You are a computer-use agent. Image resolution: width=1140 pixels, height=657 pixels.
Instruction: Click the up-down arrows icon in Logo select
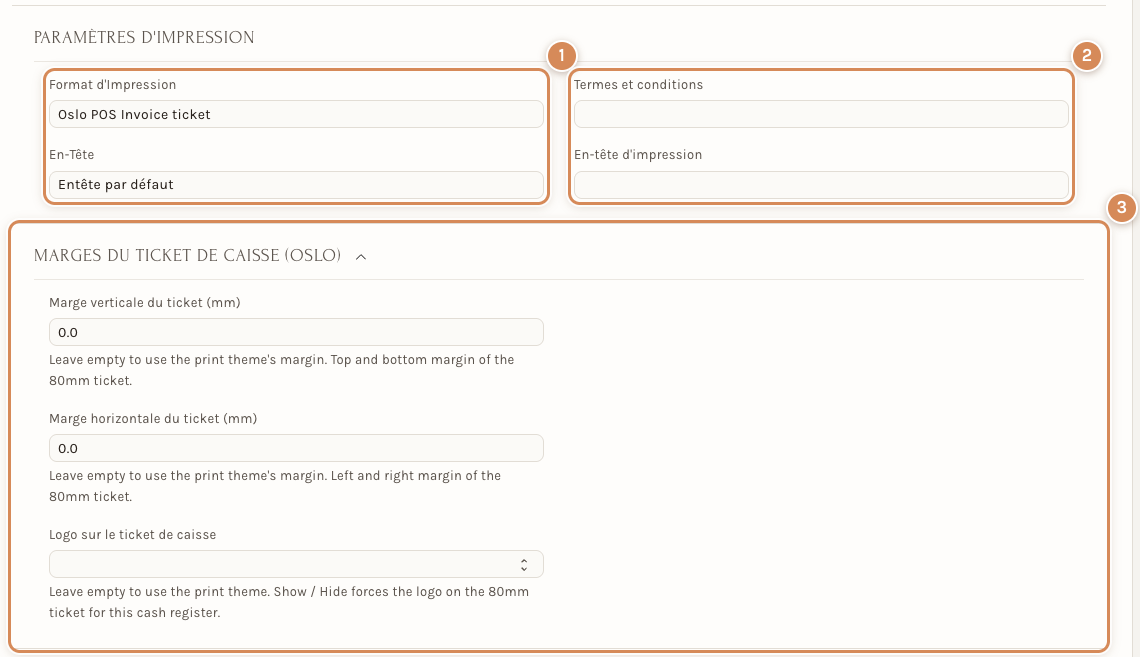tap(523, 565)
